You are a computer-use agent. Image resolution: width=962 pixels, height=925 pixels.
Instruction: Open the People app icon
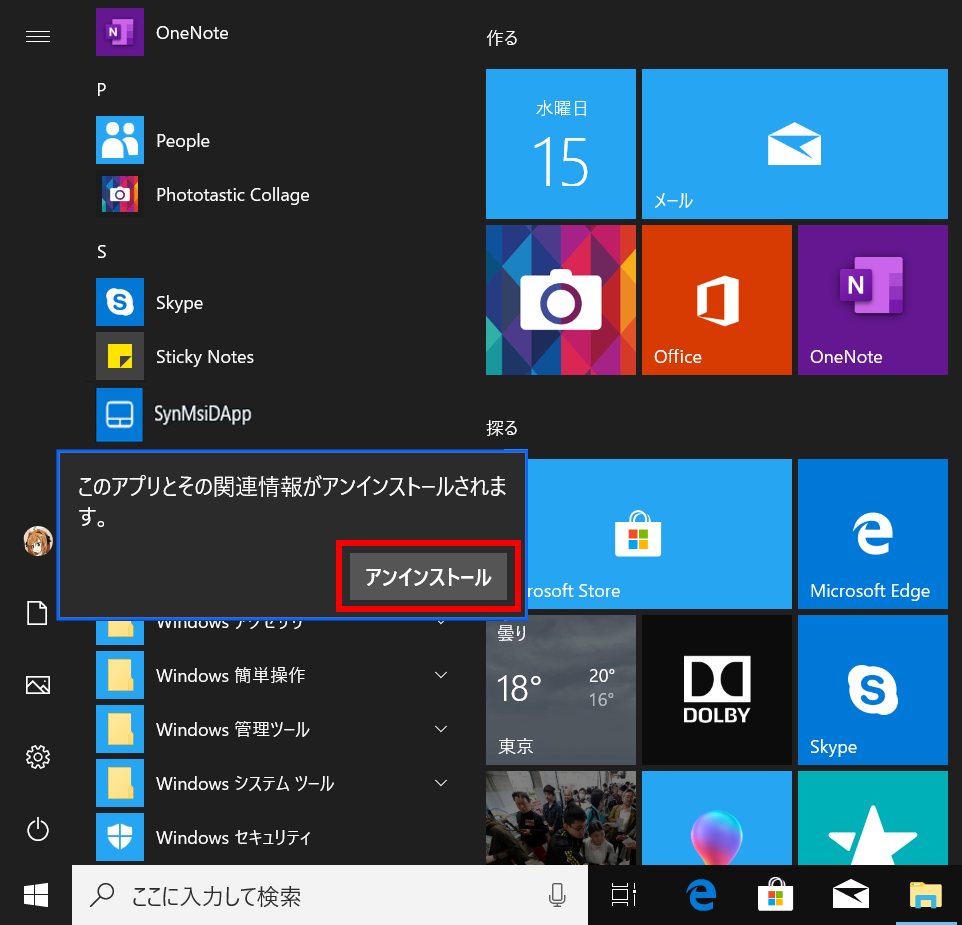[120, 140]
